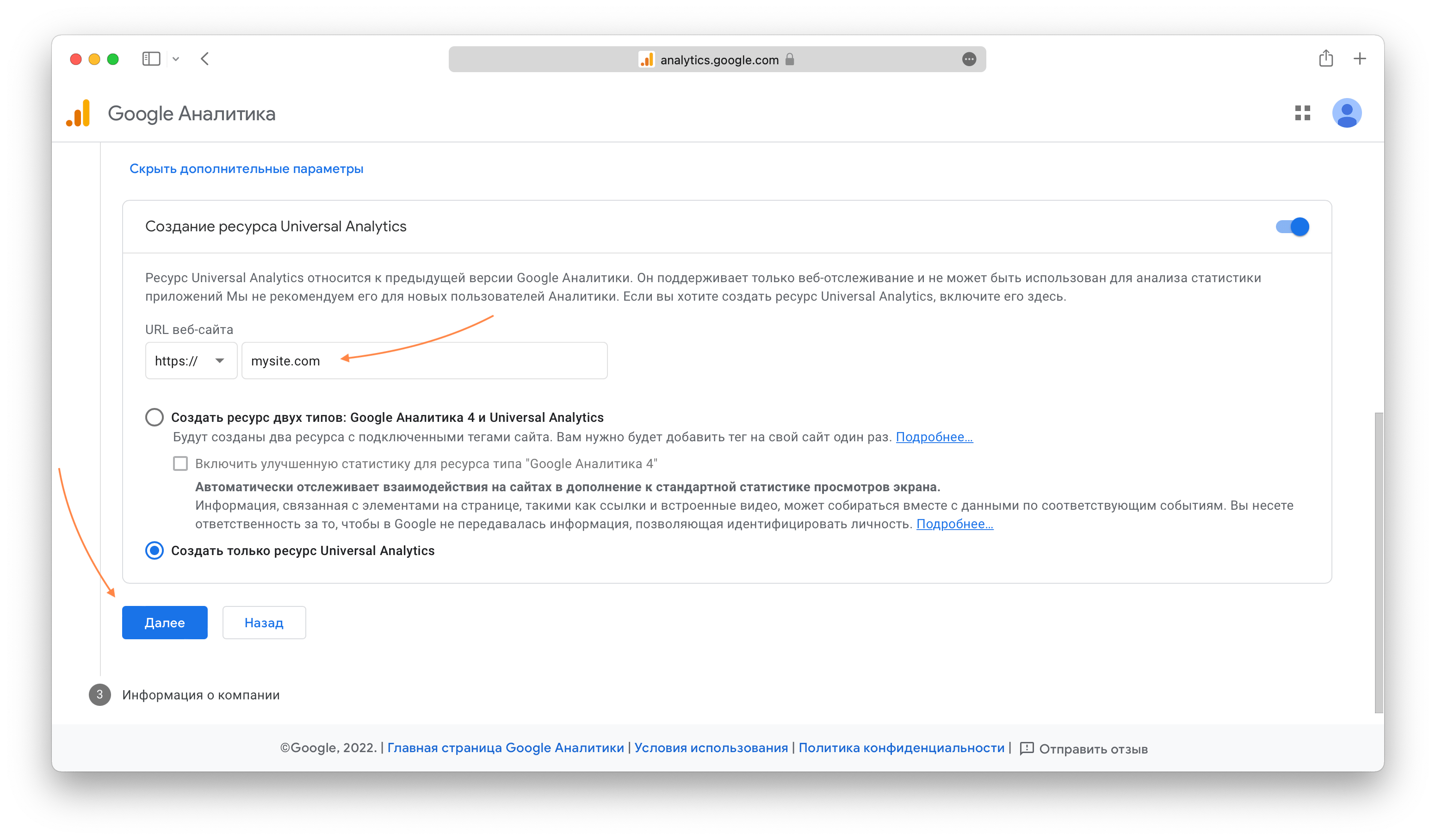Open Условия использования link
This screenshot has height=840, width=1436.
pyautogui.click(x=711, y=747)
